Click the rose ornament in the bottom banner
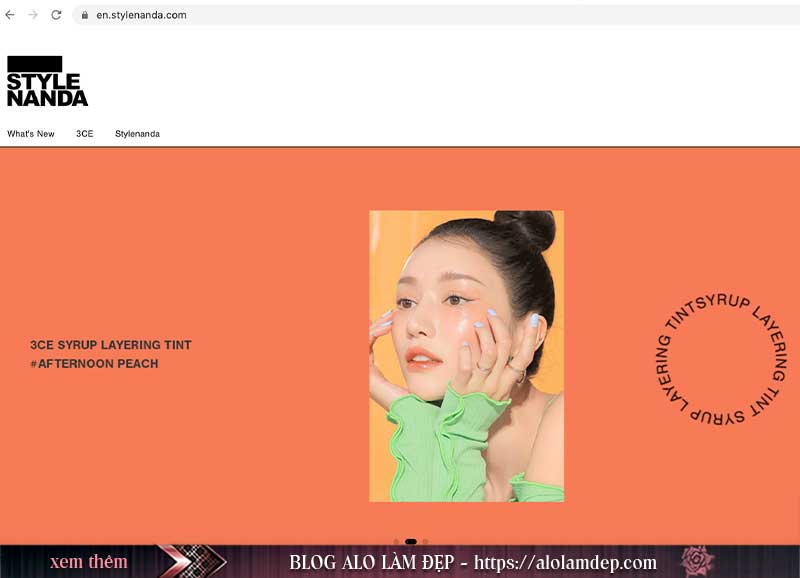Image resolution: width=800 pixels, height=578 pixels. click(695, 561)
